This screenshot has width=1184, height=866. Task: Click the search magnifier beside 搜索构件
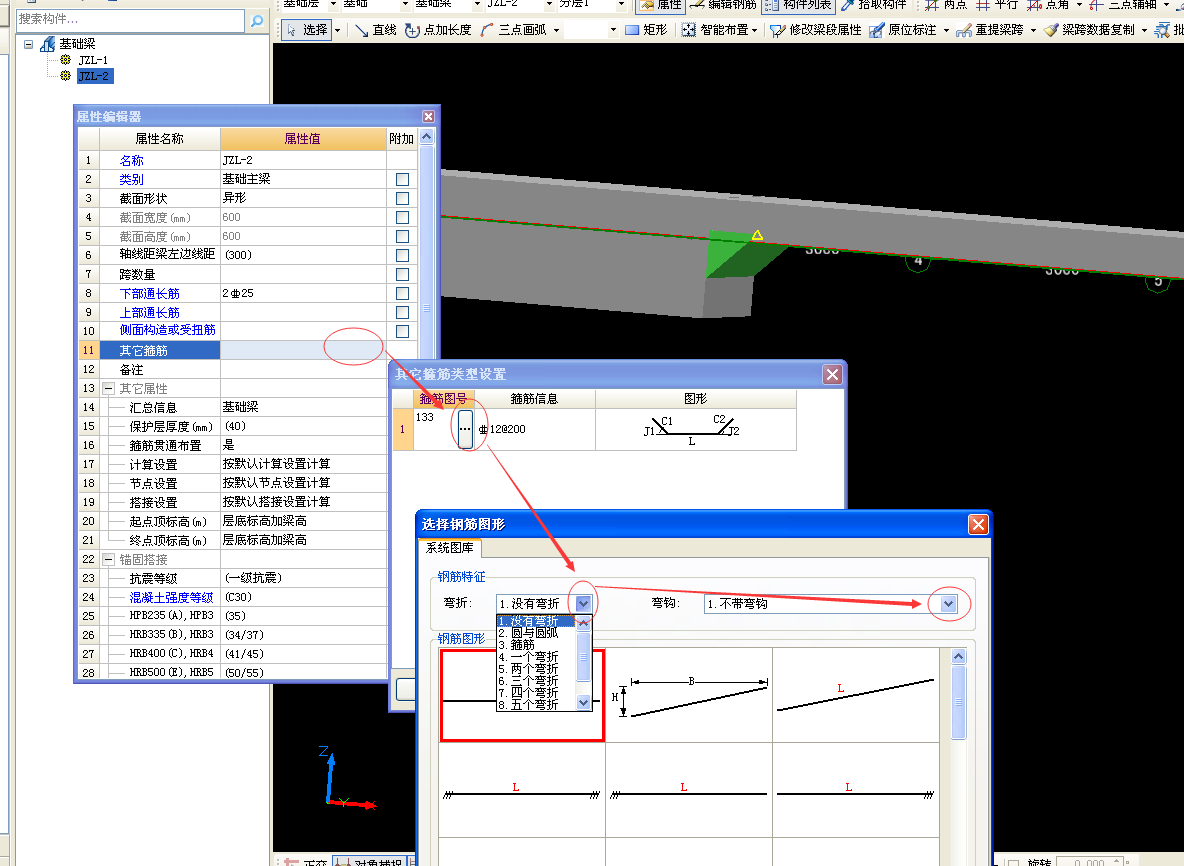click(257, 20)
